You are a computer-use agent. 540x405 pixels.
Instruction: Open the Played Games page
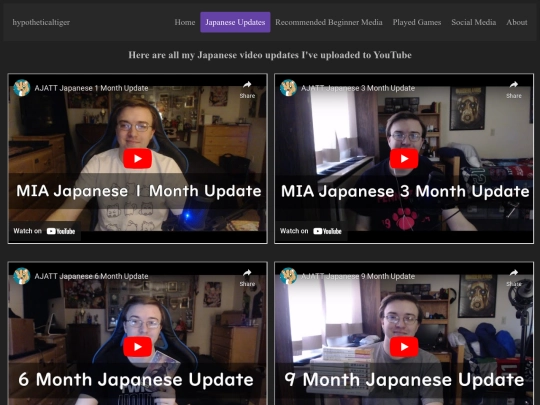point(417,22)
